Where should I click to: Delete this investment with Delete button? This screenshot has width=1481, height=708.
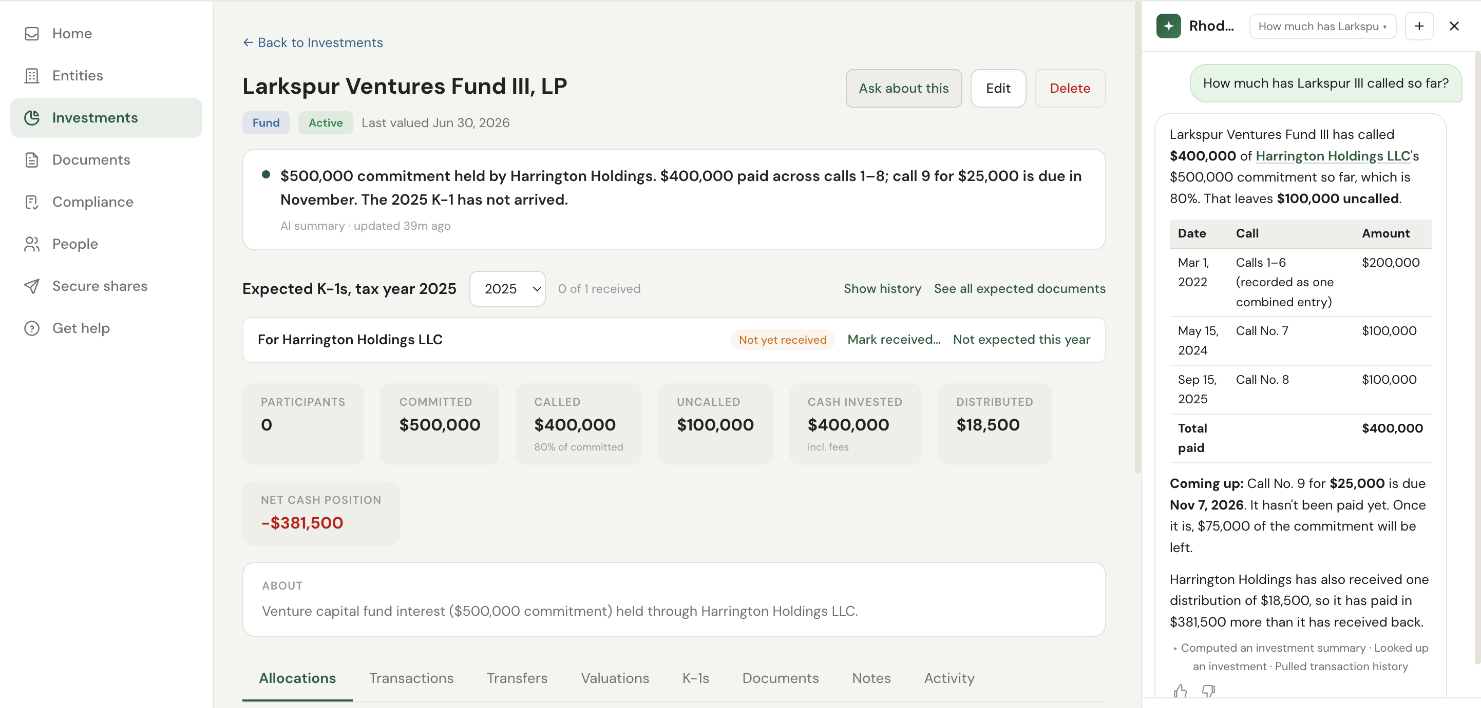[1070, 88]
